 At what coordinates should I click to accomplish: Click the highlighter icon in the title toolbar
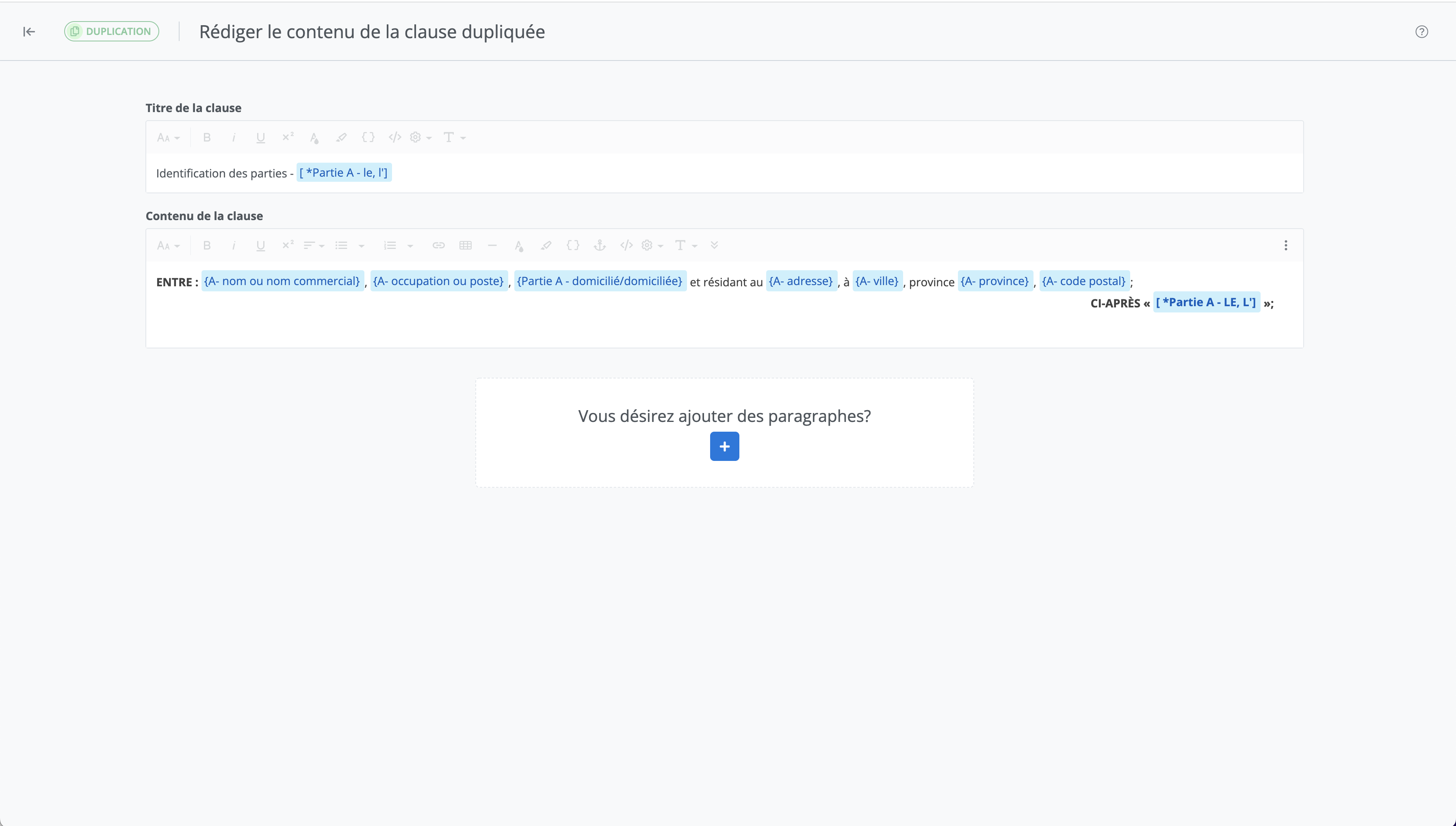341,137
